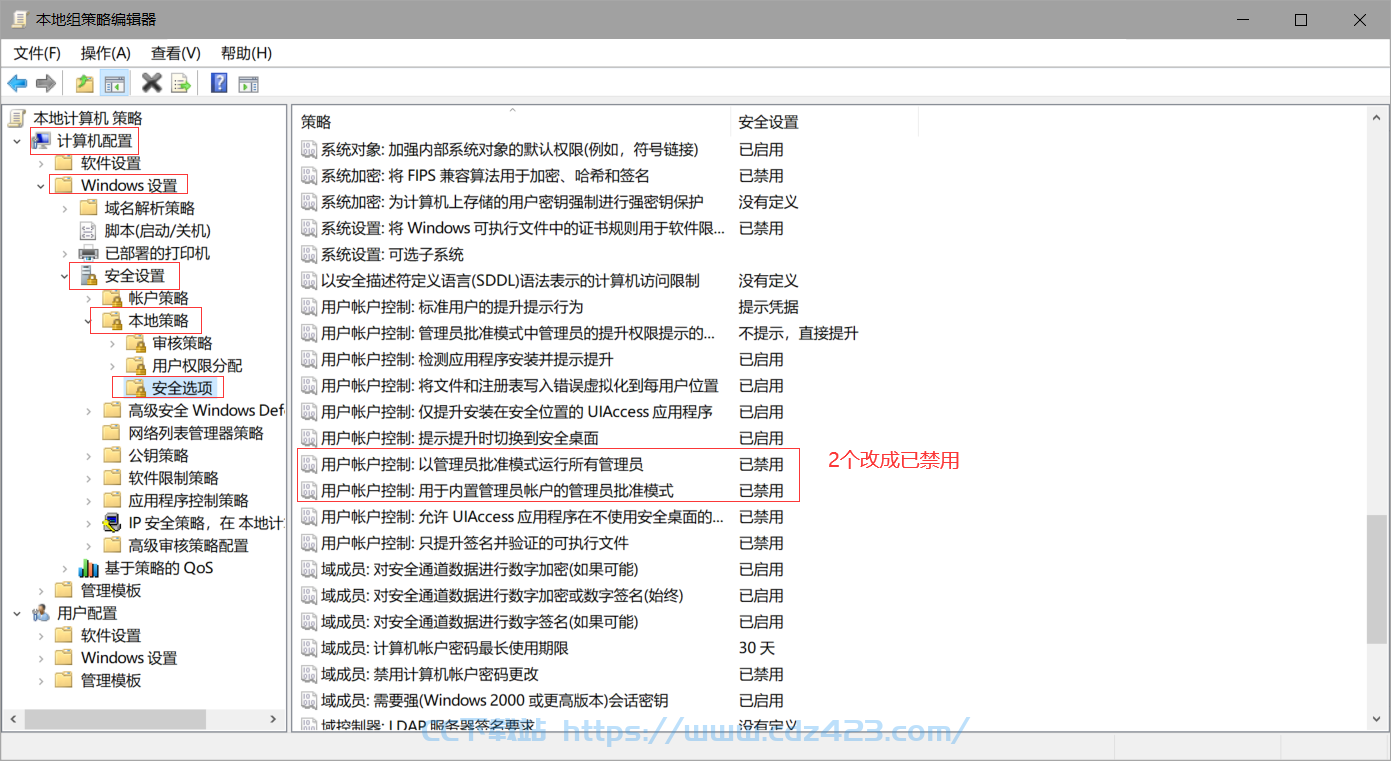
Task: Expand 软件设置 under 计算机配置
Action: pos(41,163)
